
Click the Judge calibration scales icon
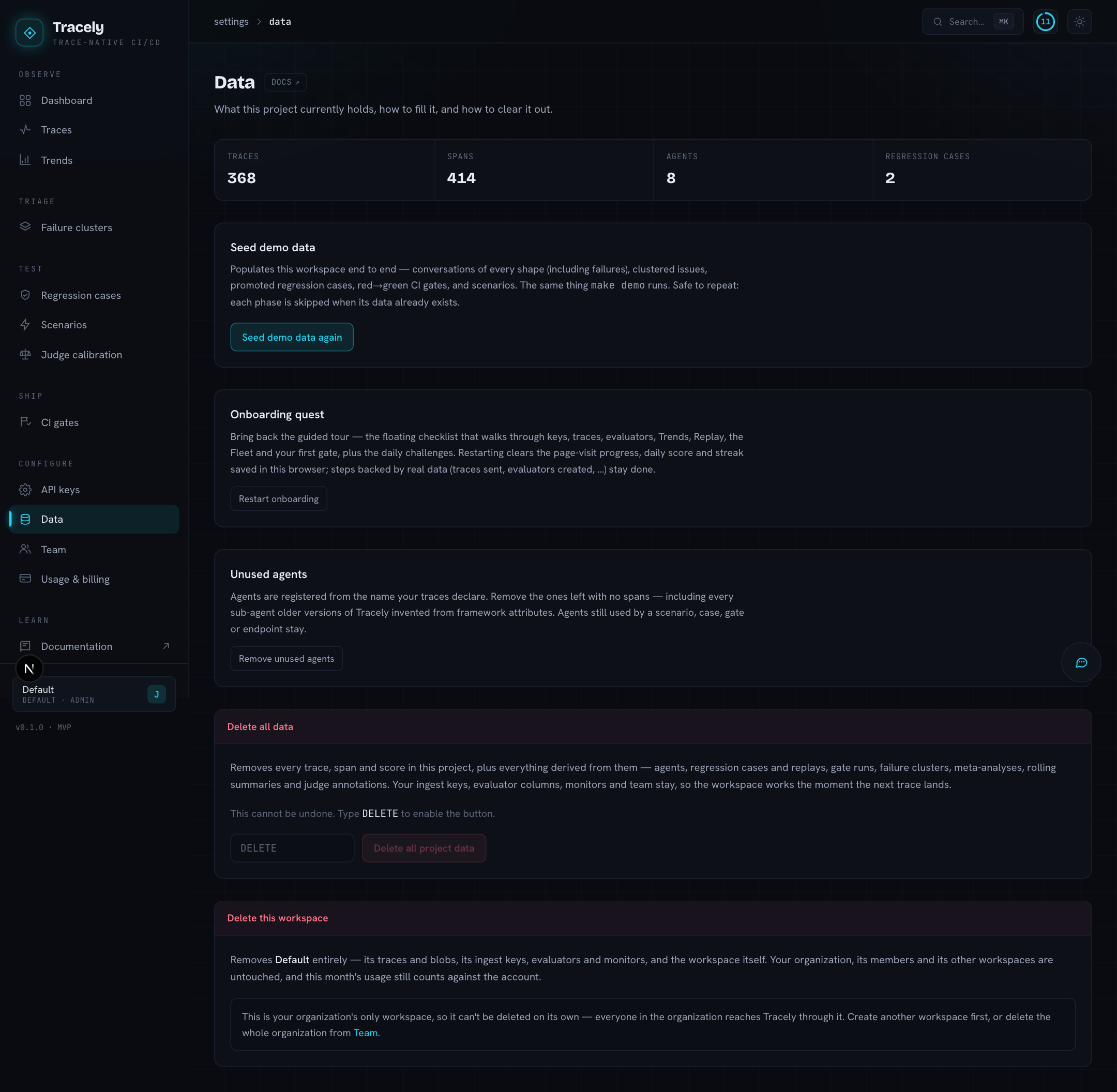pyautogui.click(x=25, y=355)
